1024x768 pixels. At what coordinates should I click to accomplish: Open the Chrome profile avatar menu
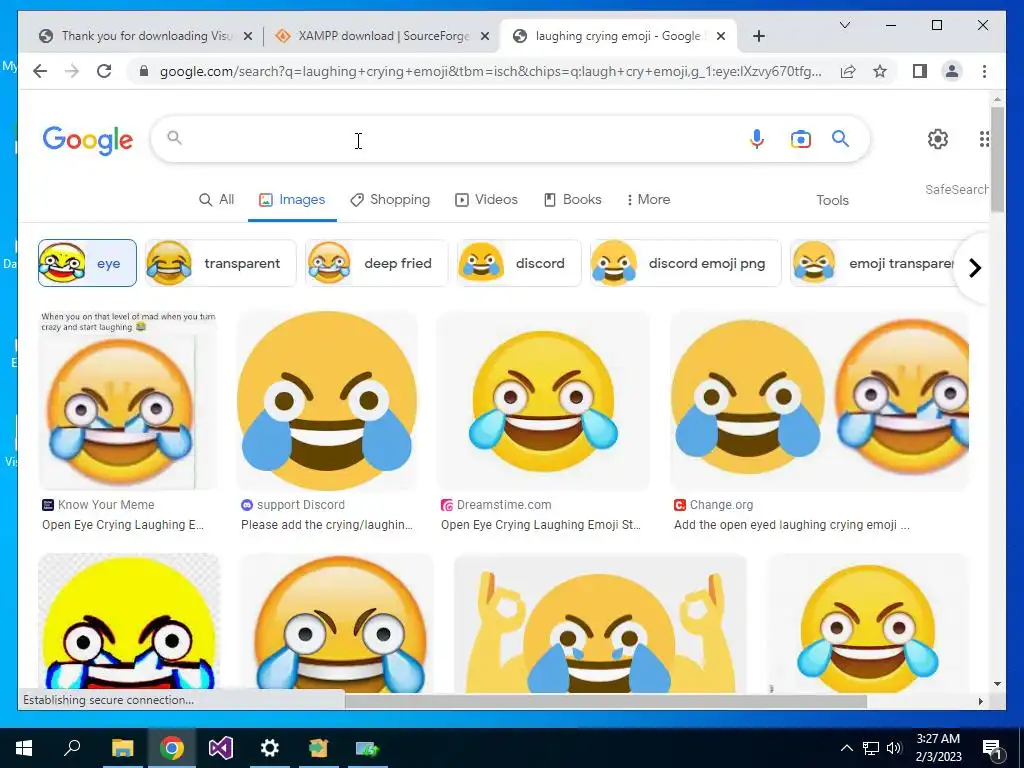click(x=952, y=71)
